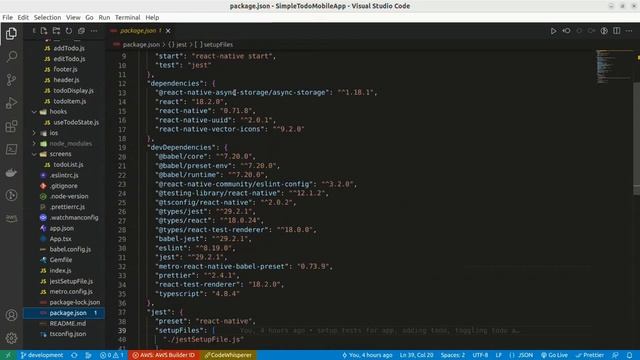Open the File menu
640x360 pixels.
(7, 18)
